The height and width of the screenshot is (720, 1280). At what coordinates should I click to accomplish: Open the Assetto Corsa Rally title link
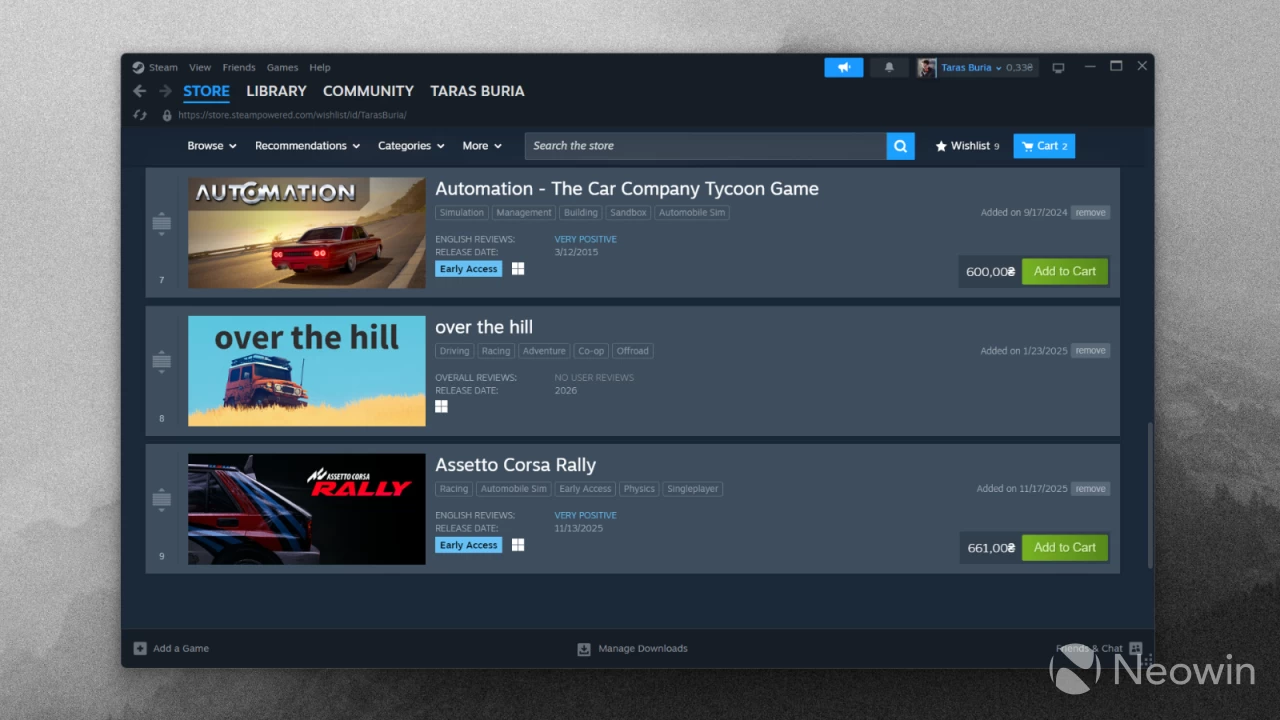[x=515, y=465]
